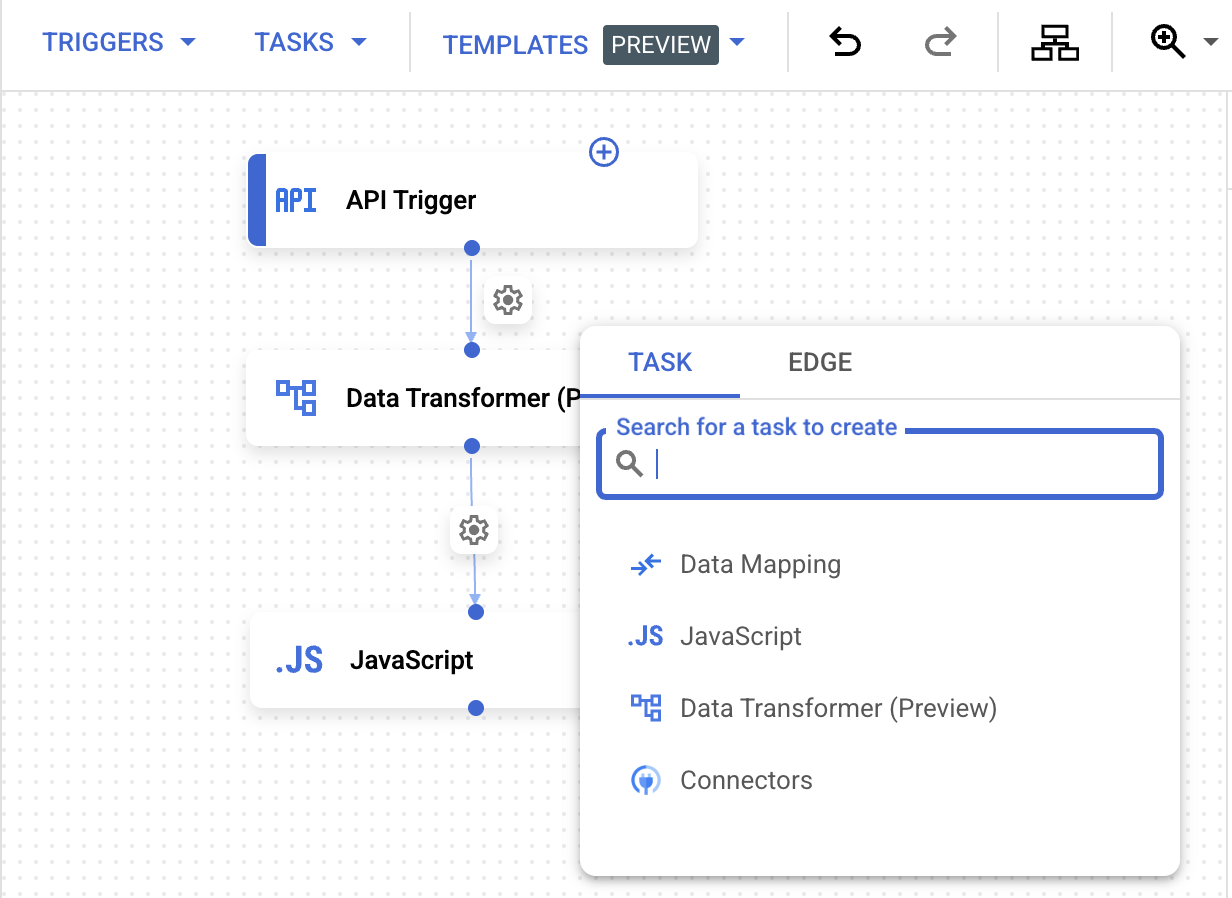
Task: Click the redo icon in the toolbar
Action: [939, 43]
